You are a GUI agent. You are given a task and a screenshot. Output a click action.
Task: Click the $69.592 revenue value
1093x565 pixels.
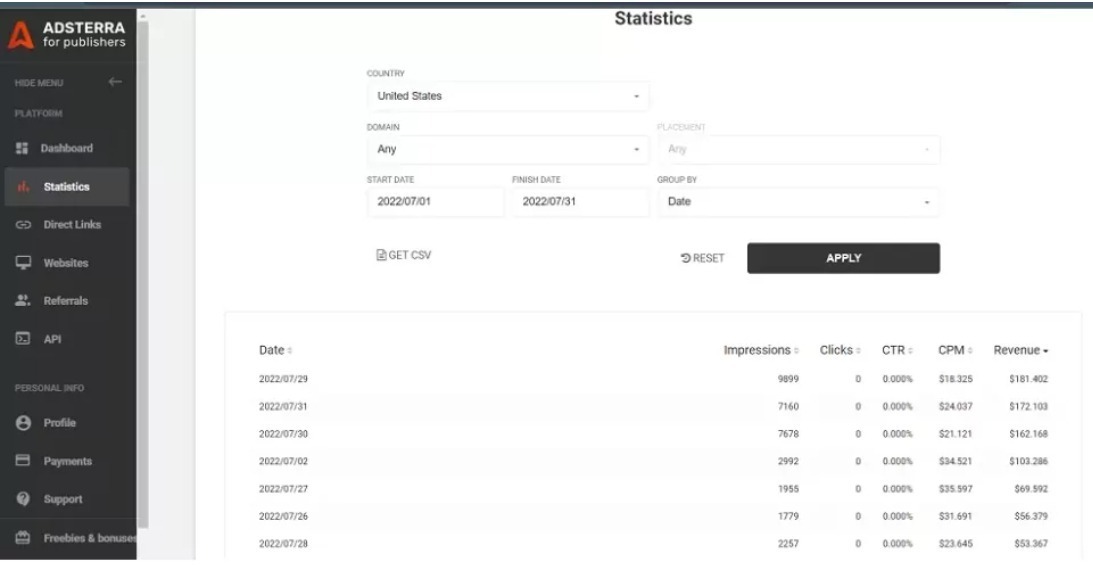1031,489
